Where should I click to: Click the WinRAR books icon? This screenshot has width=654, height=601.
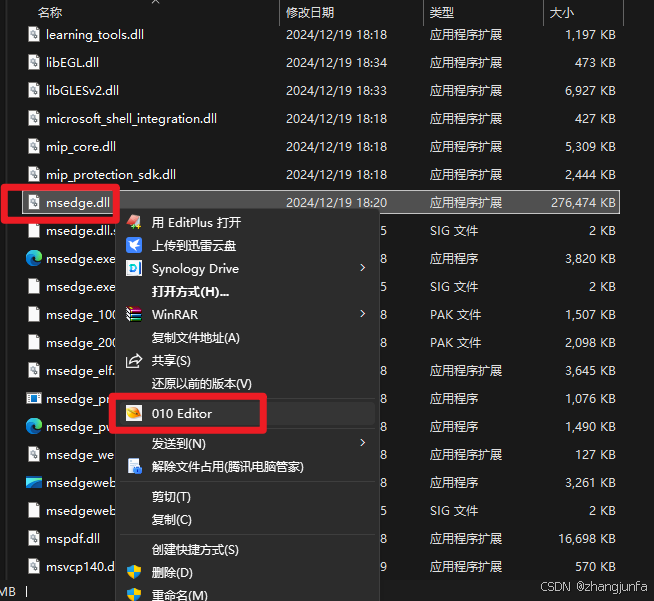coord(134,314)
